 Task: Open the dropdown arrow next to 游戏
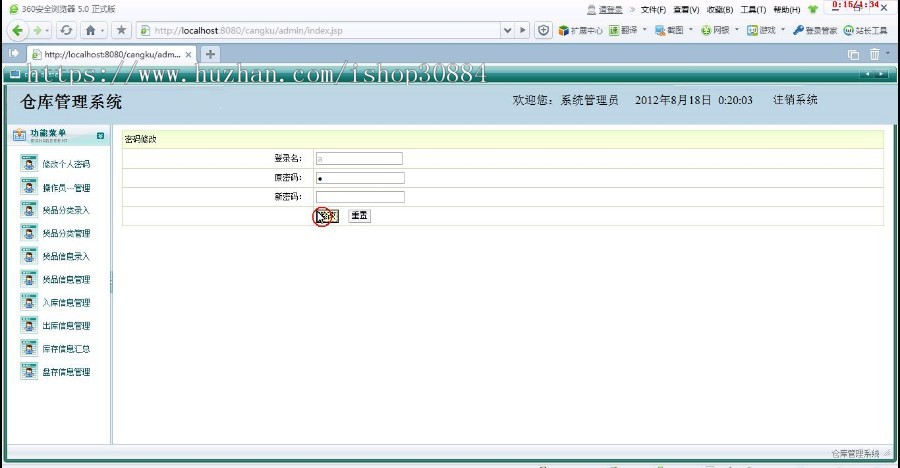tap(783, 29)
